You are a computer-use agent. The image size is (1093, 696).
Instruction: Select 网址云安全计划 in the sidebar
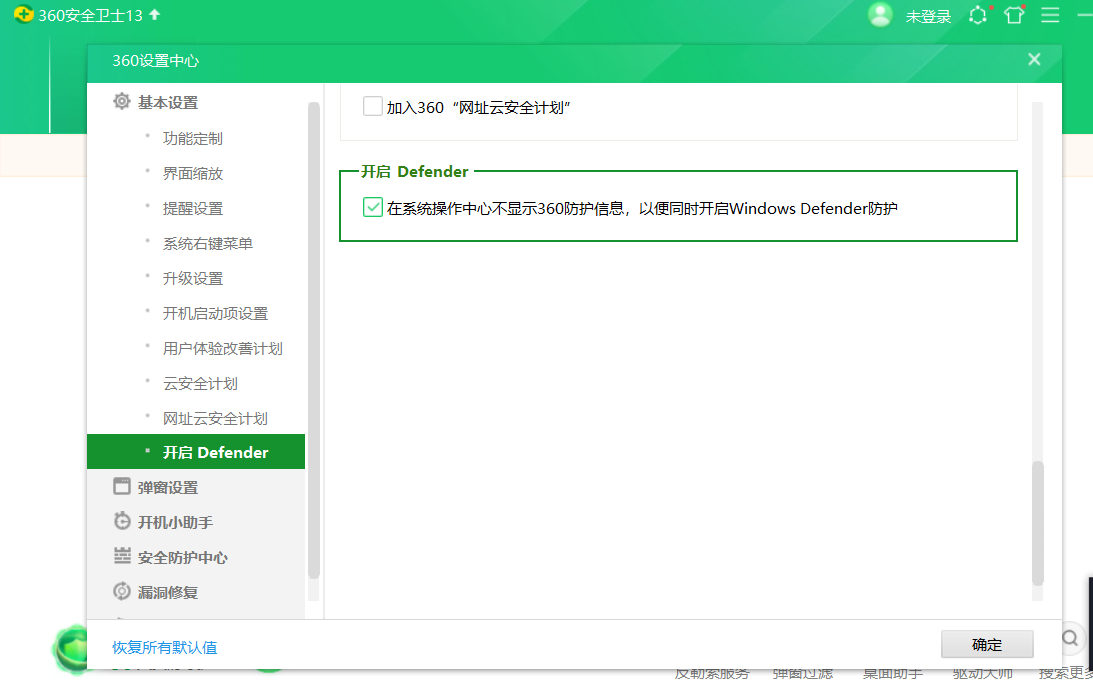point(215,418)
